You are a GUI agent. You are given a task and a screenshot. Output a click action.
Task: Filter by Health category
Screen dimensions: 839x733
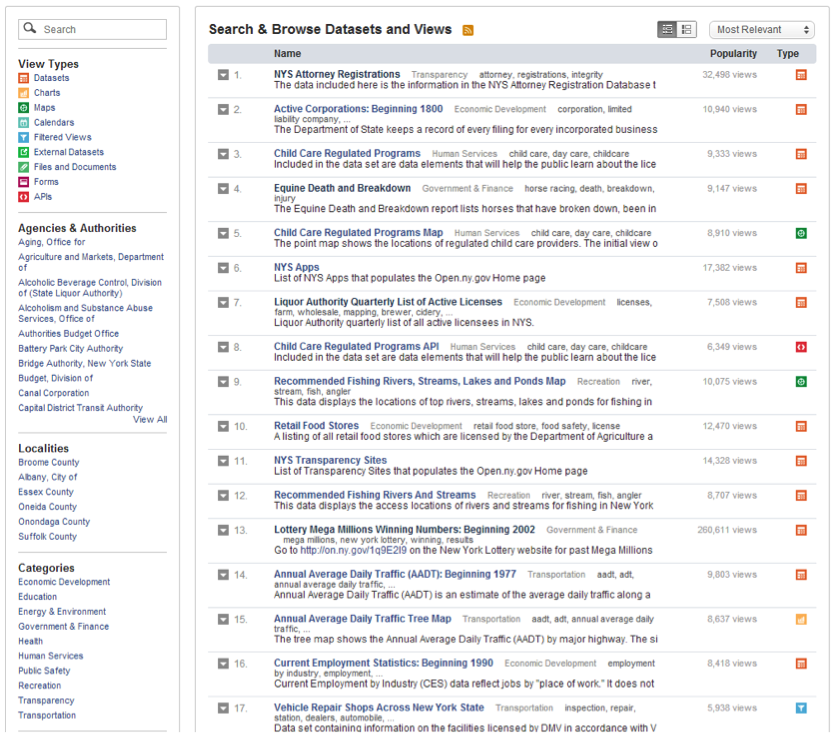tap(30, 642)
